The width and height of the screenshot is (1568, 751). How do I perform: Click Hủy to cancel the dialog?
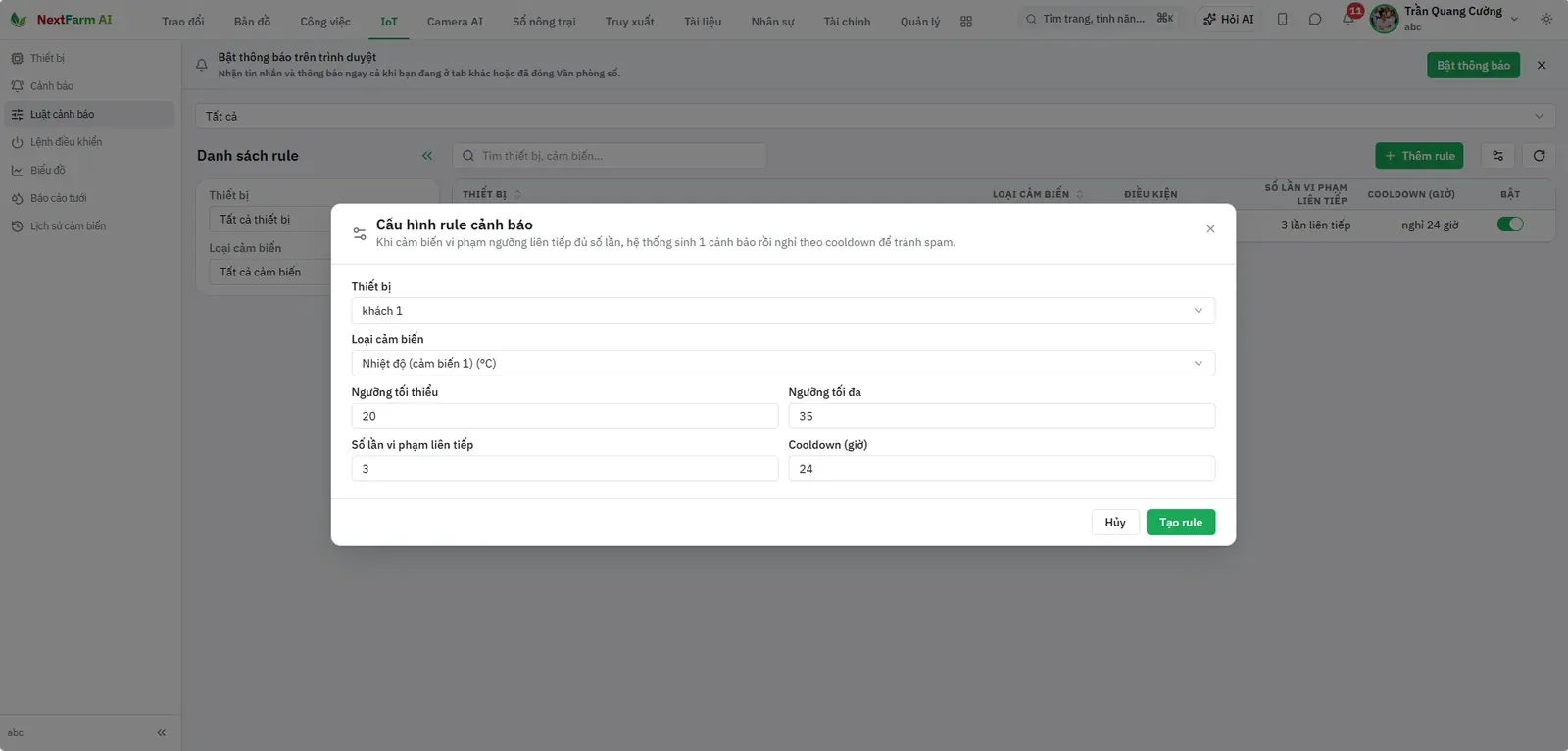pos(1115,523)
